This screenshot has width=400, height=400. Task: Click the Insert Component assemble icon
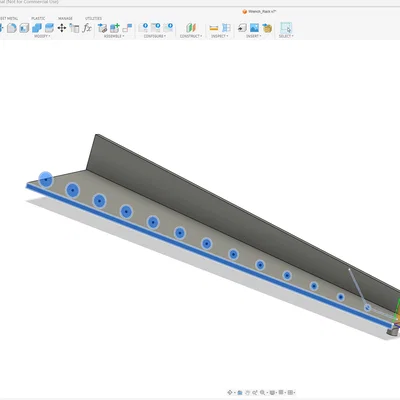coord(102,28)
